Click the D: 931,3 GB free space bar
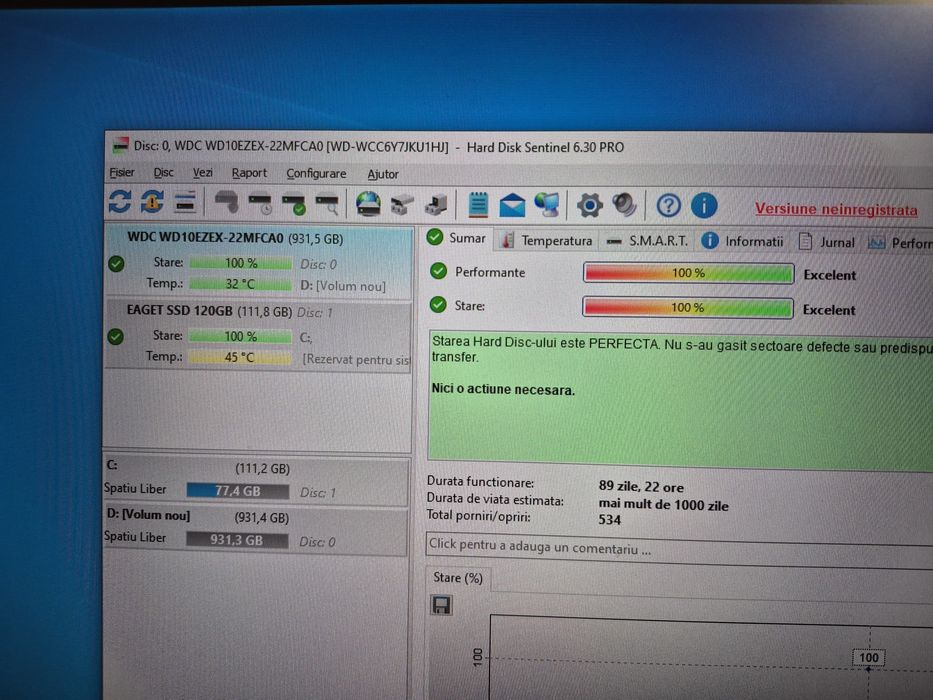The width and height of the screenshot is (933, 700). (237, 540)
